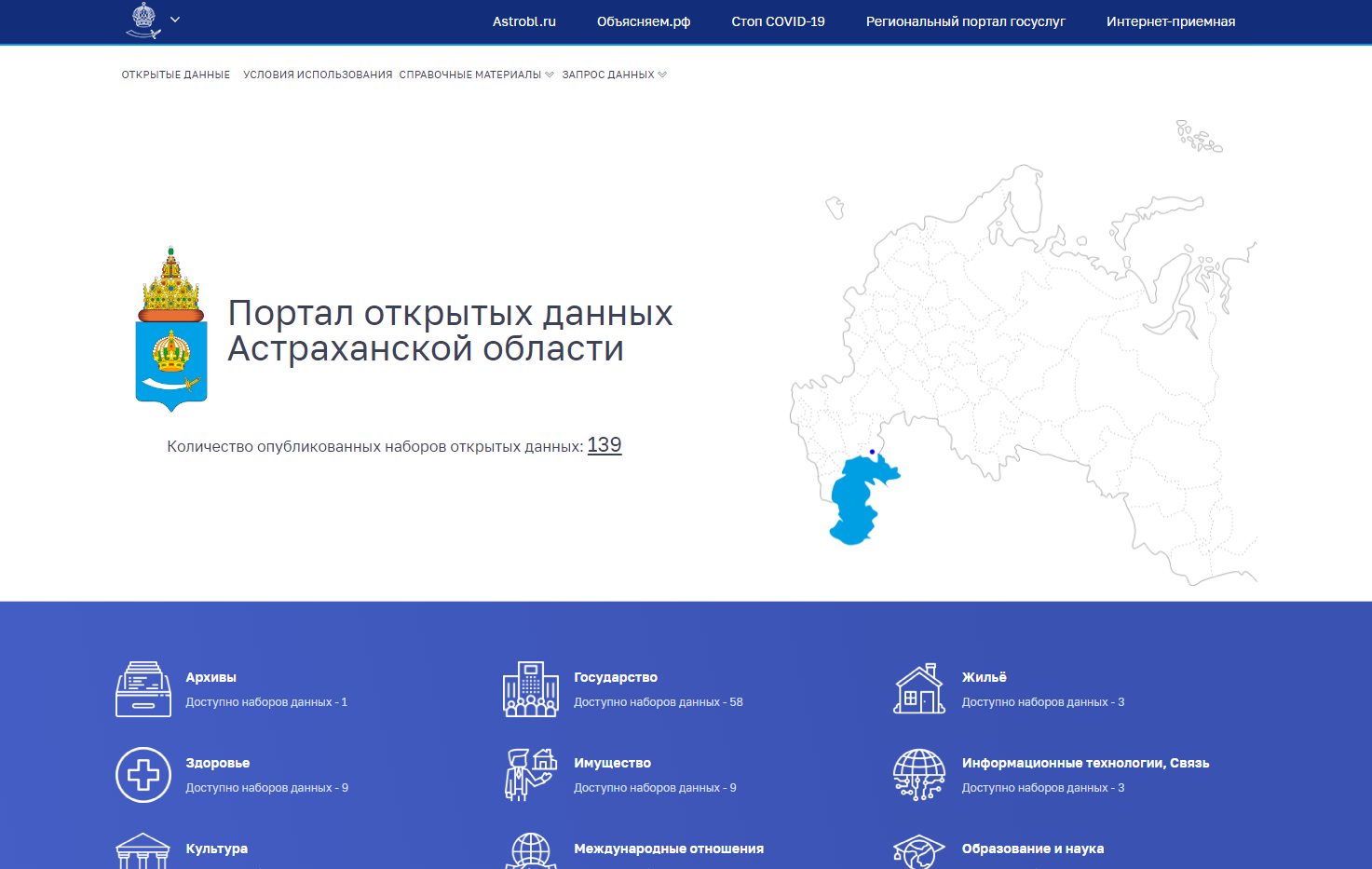The height and width of the screenshot is (869, 1372).
Task: Select the Housing house icon
Action: pos(919,689)
